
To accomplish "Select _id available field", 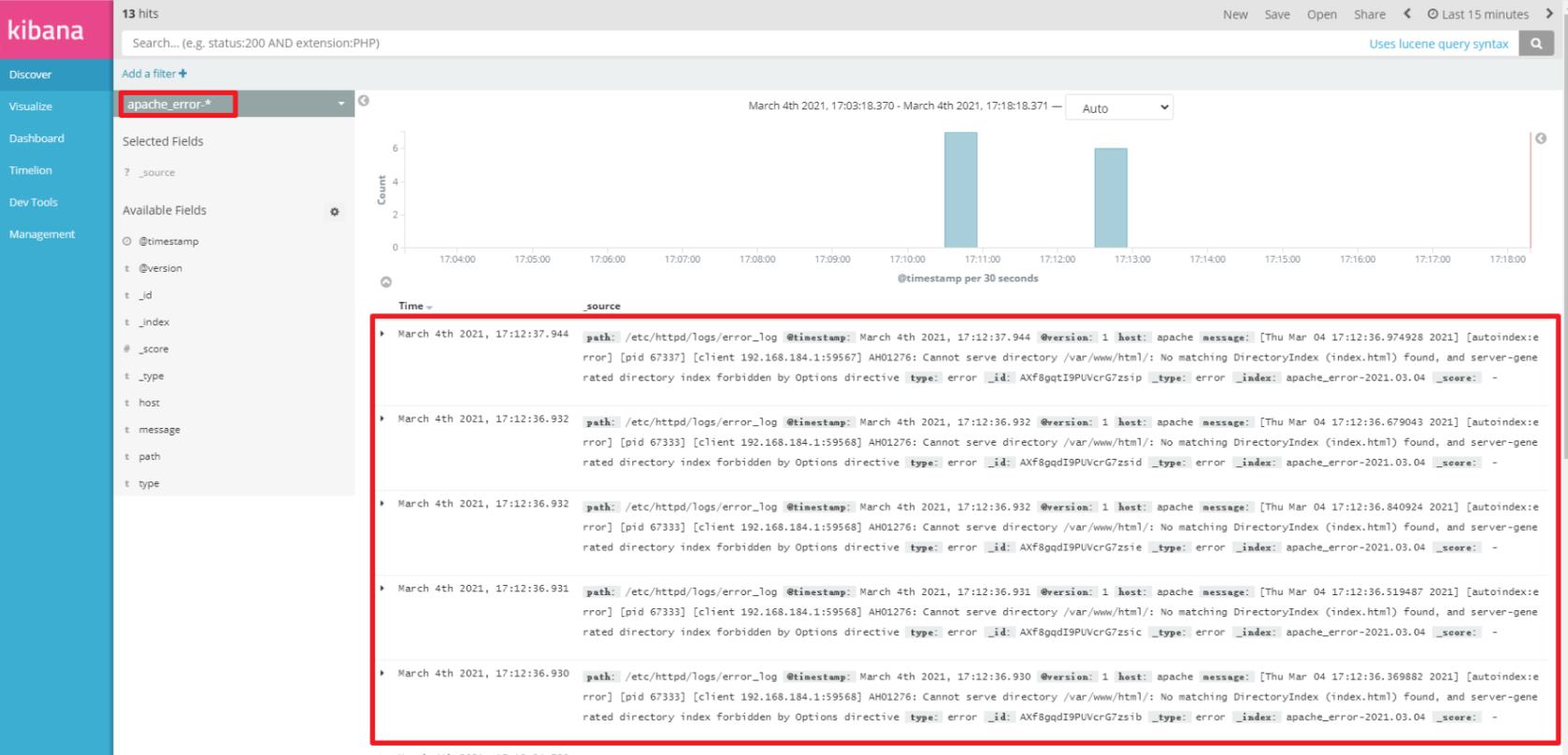I will (x=145, y=295).
